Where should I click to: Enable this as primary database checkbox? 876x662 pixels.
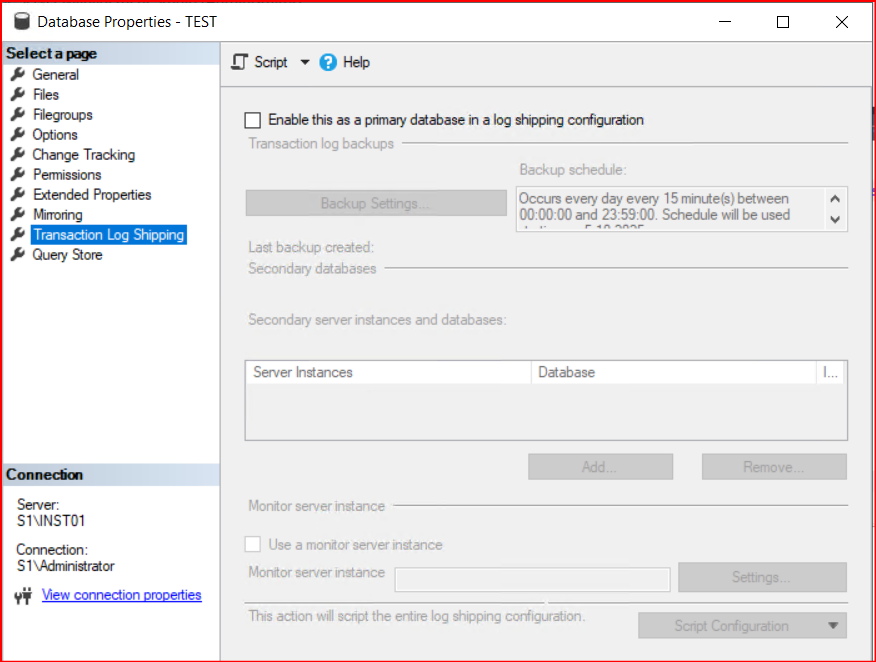coord(253,120)
